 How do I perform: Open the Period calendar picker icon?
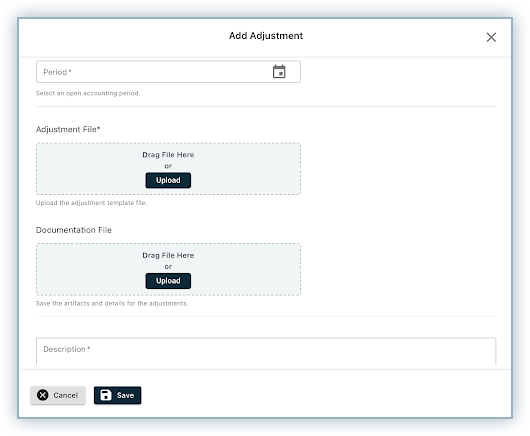[279, 72]
